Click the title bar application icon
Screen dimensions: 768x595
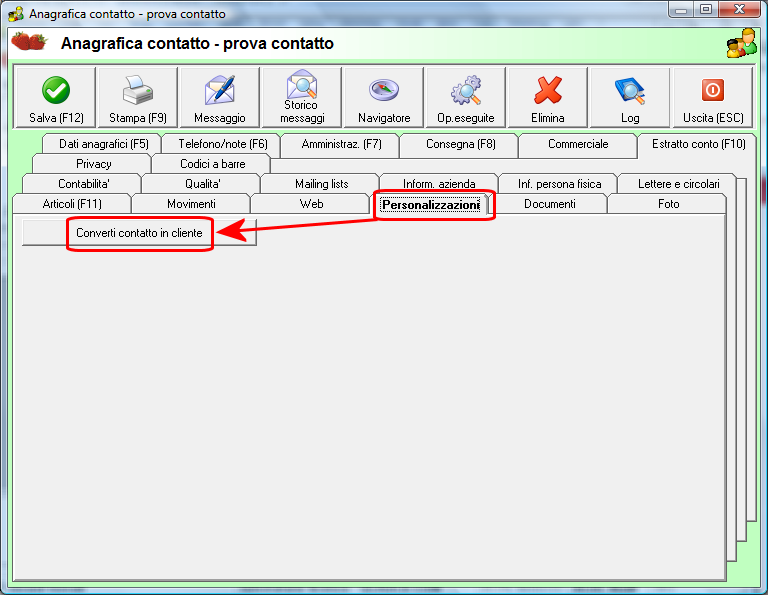point(16,14)
